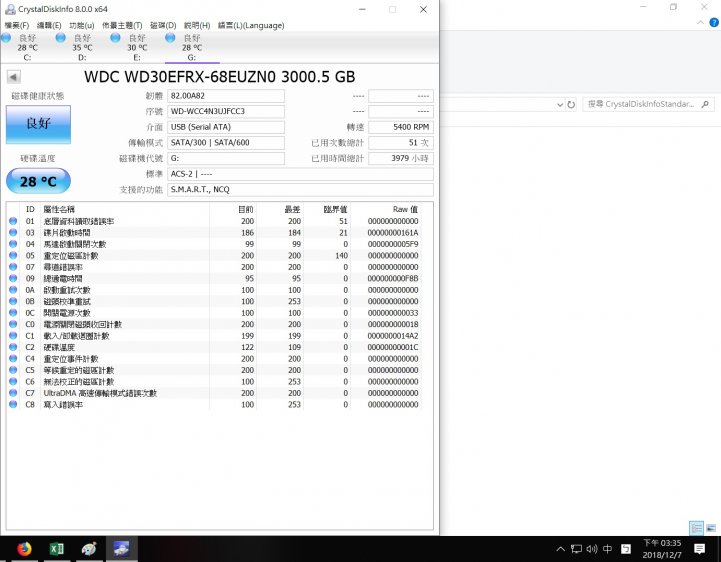Viewport: 721px width, 562px height.
Task: Click the volume icon in system tray
Action: pos(592,549)
